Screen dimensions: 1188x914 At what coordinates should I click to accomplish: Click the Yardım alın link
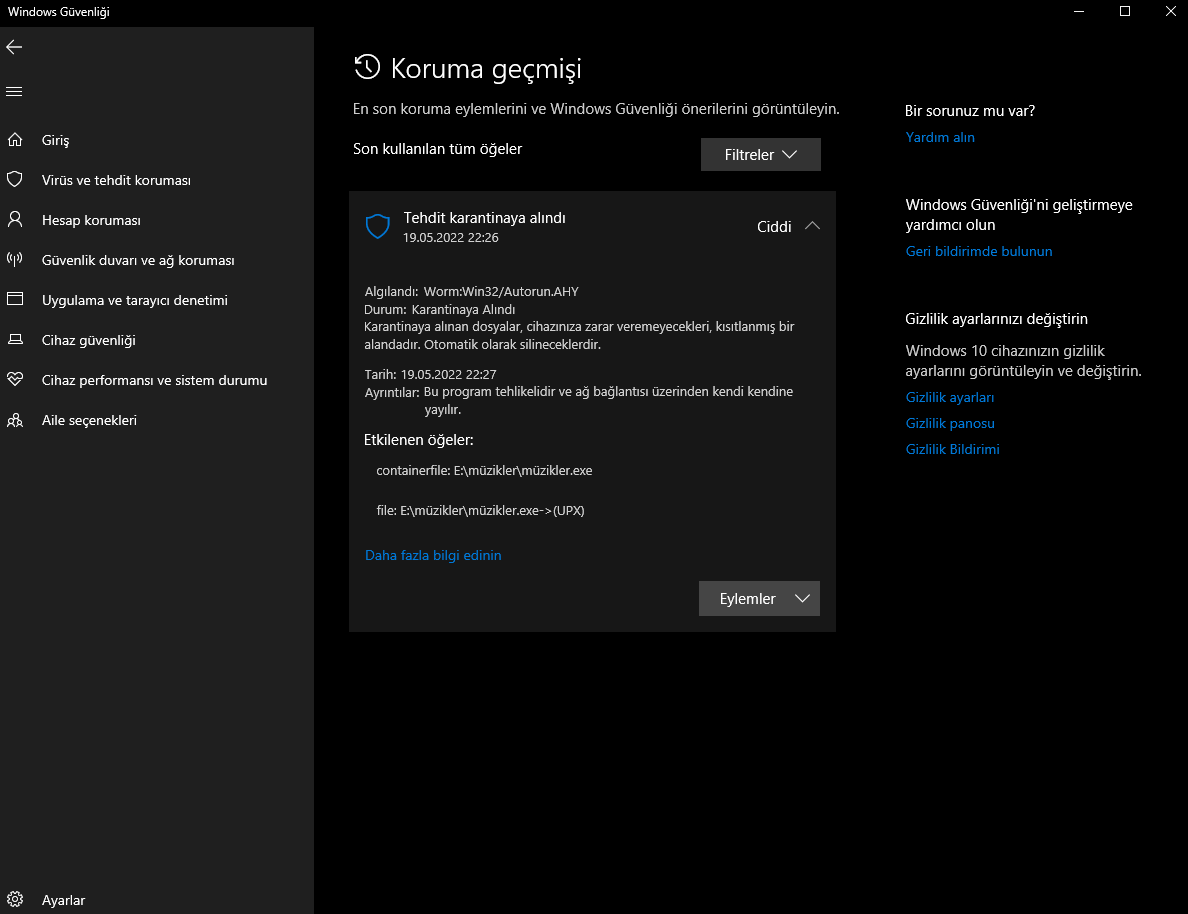coord(940,137)
